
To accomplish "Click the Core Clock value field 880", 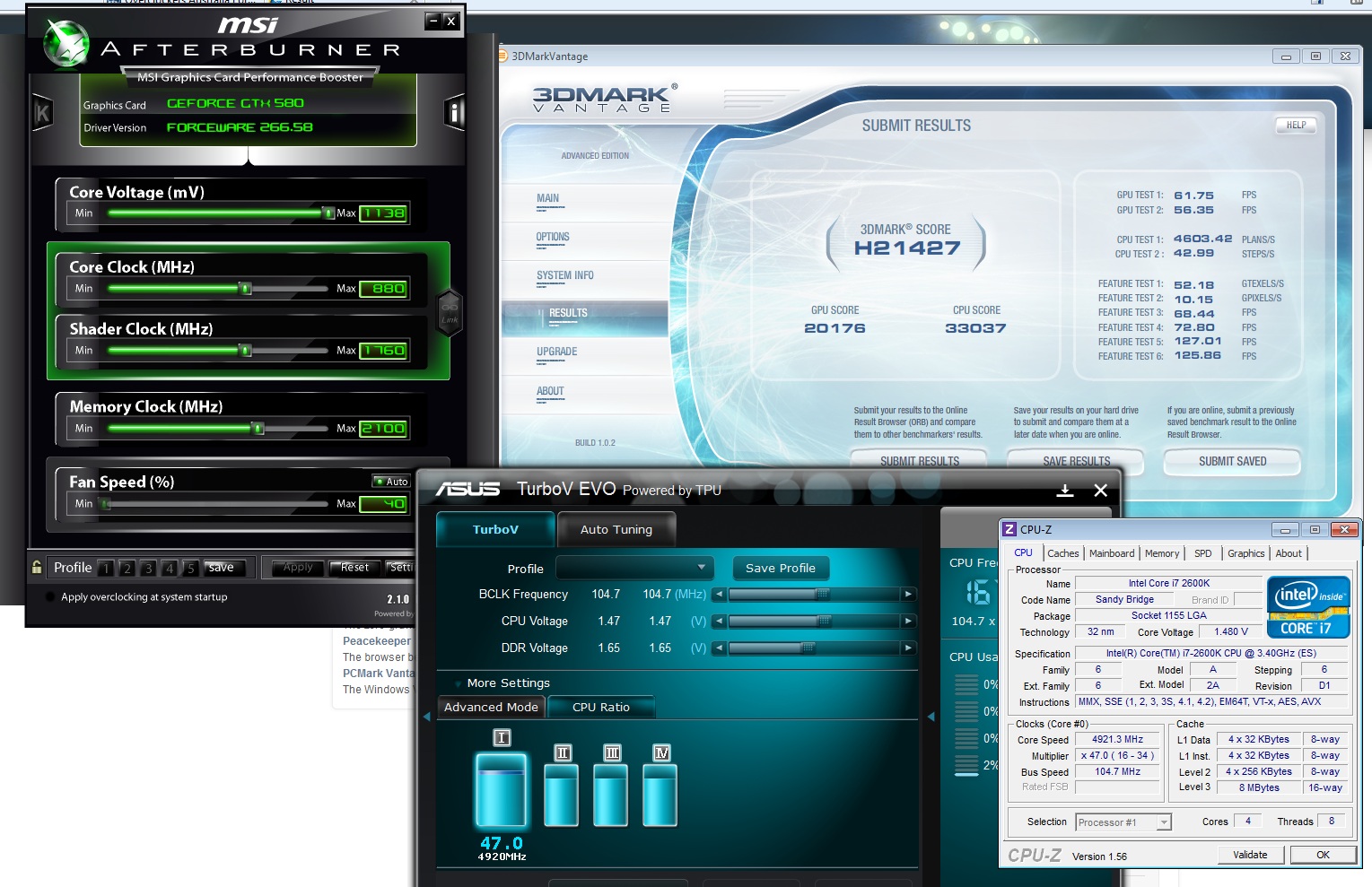I will coord(384,289).
